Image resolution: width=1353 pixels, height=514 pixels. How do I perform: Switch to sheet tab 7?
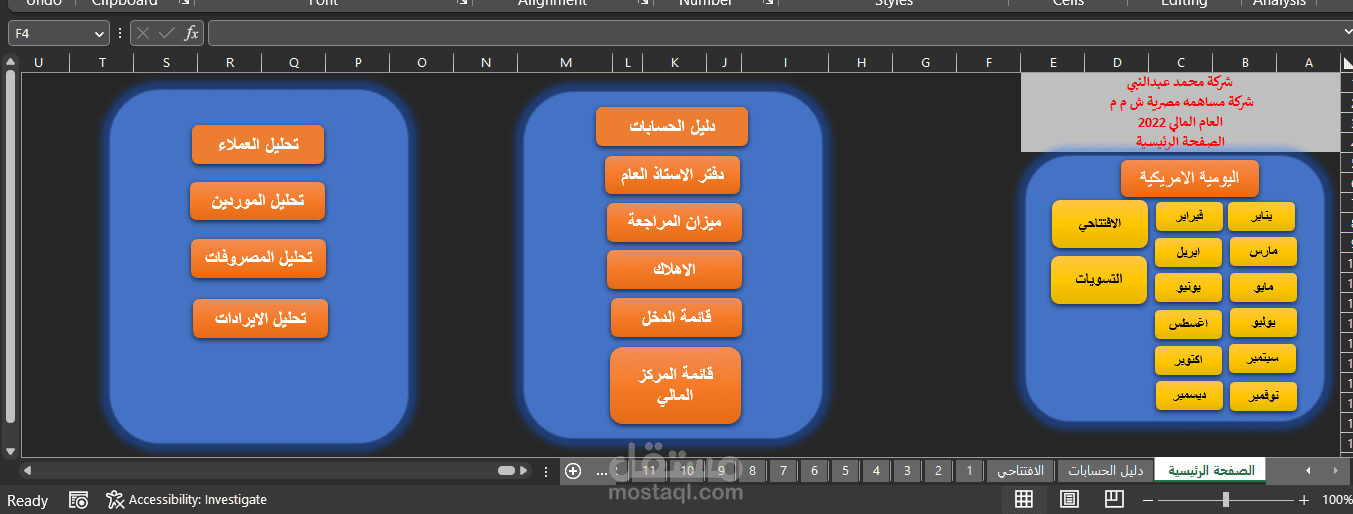pyautogui.click(x=783, y=470)
